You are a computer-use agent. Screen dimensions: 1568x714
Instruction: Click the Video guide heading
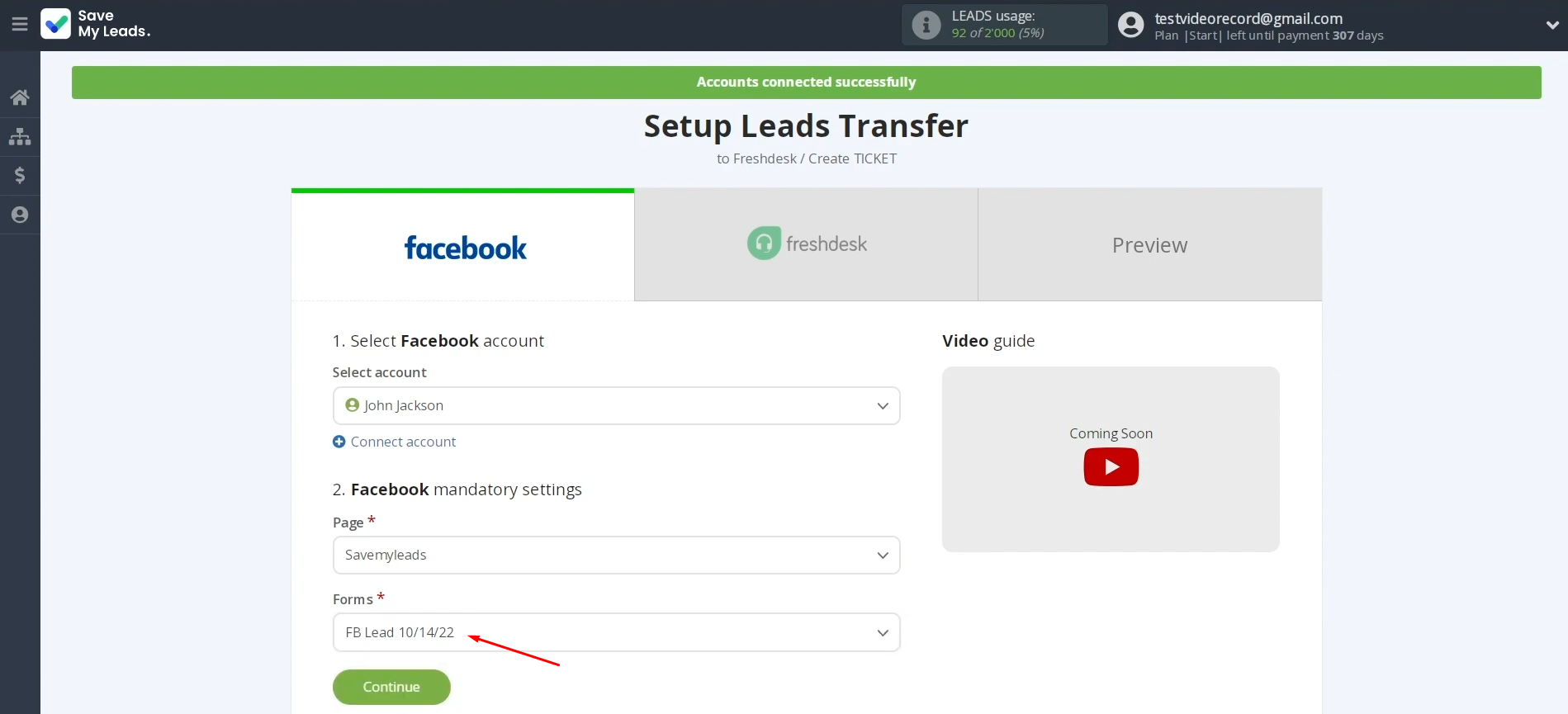[988, 341]
